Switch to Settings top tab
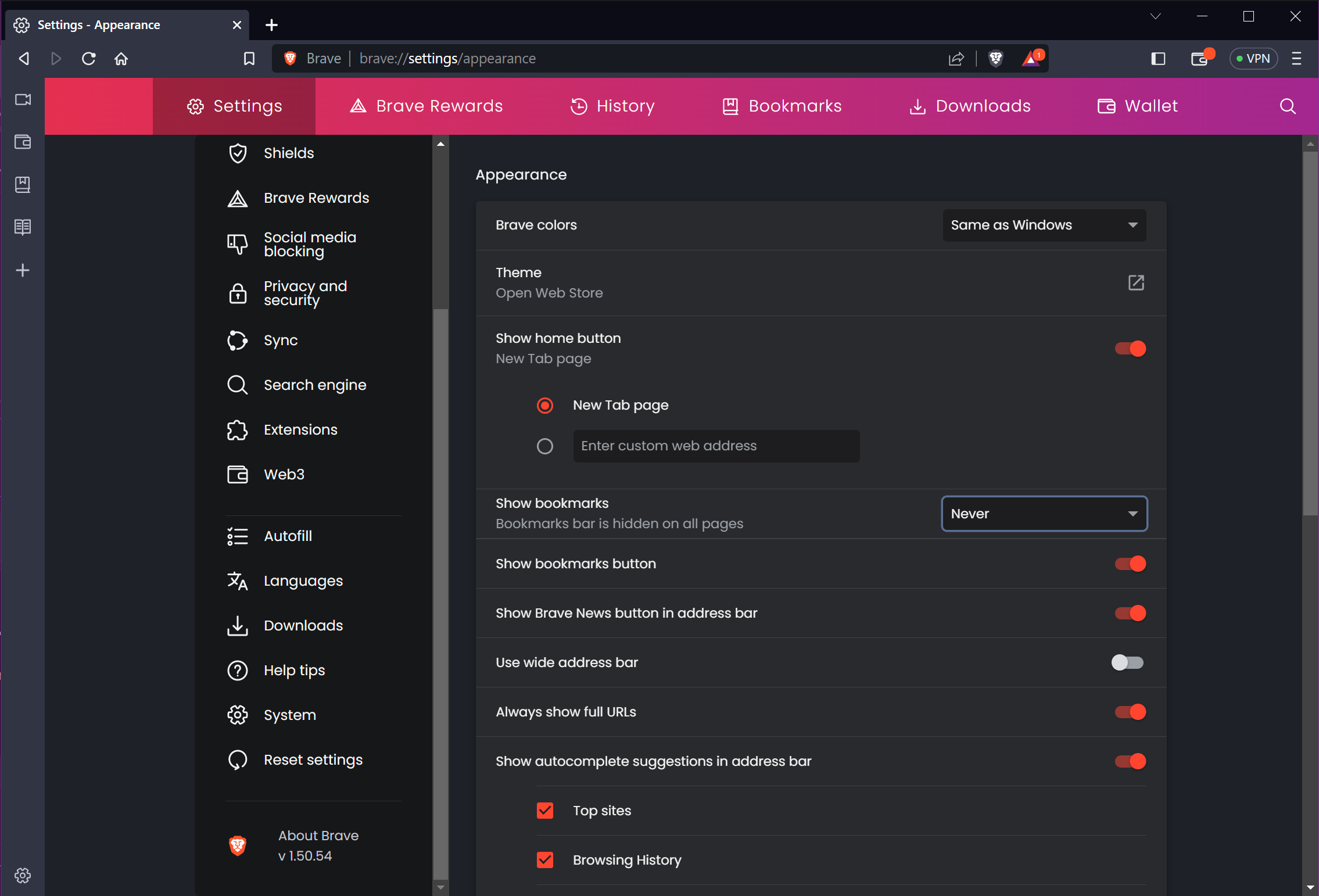This screenshot has width=1319, height=896. [234, 106]
